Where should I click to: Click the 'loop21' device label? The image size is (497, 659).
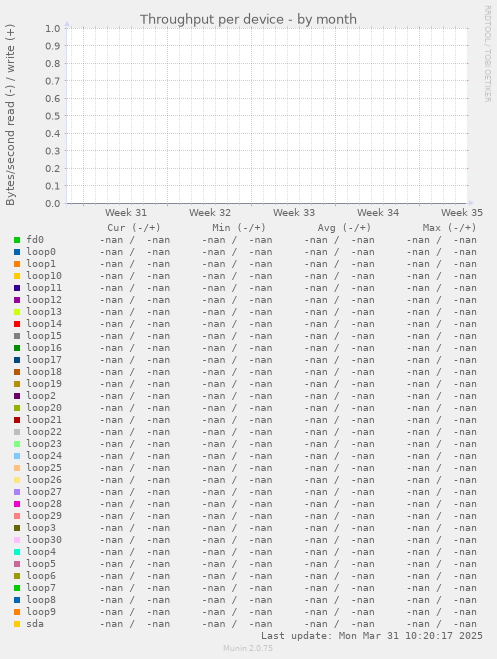click(44, 420)
